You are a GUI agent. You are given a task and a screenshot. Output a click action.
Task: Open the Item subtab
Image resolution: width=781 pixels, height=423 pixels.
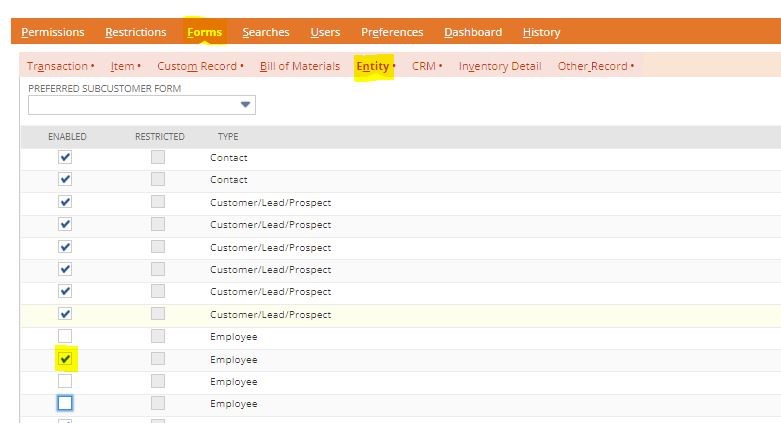point(123,66)
